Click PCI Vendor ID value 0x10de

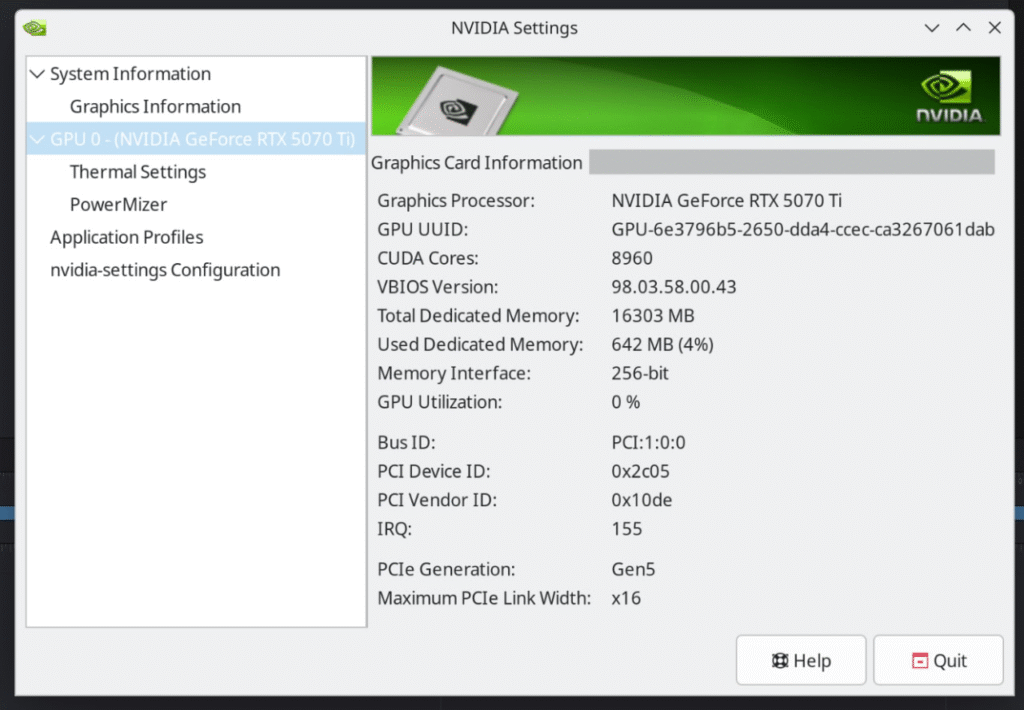coord(641,500)
